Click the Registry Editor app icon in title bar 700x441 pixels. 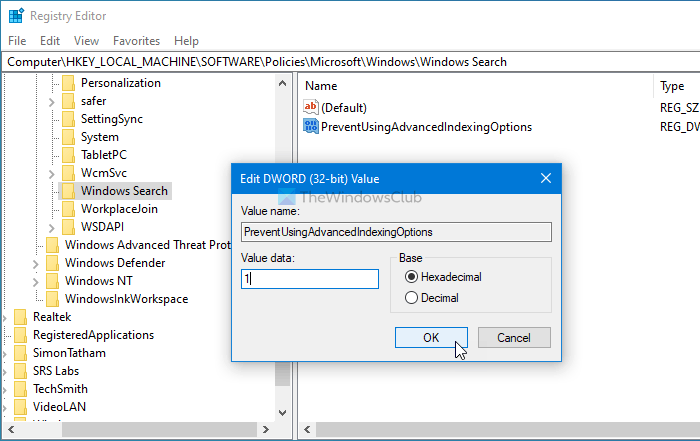16,16
